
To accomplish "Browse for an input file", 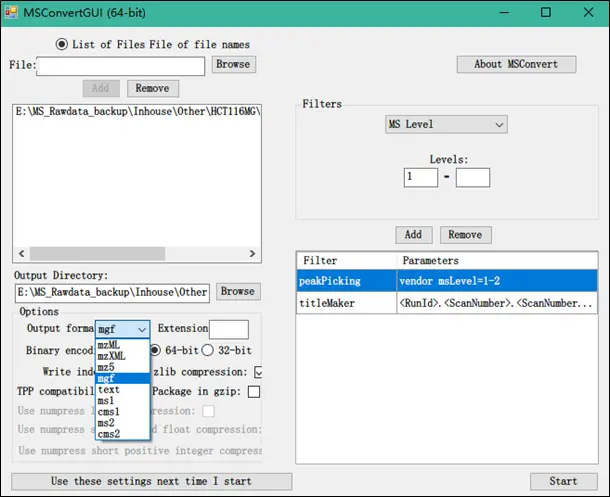I will point(233,64).
